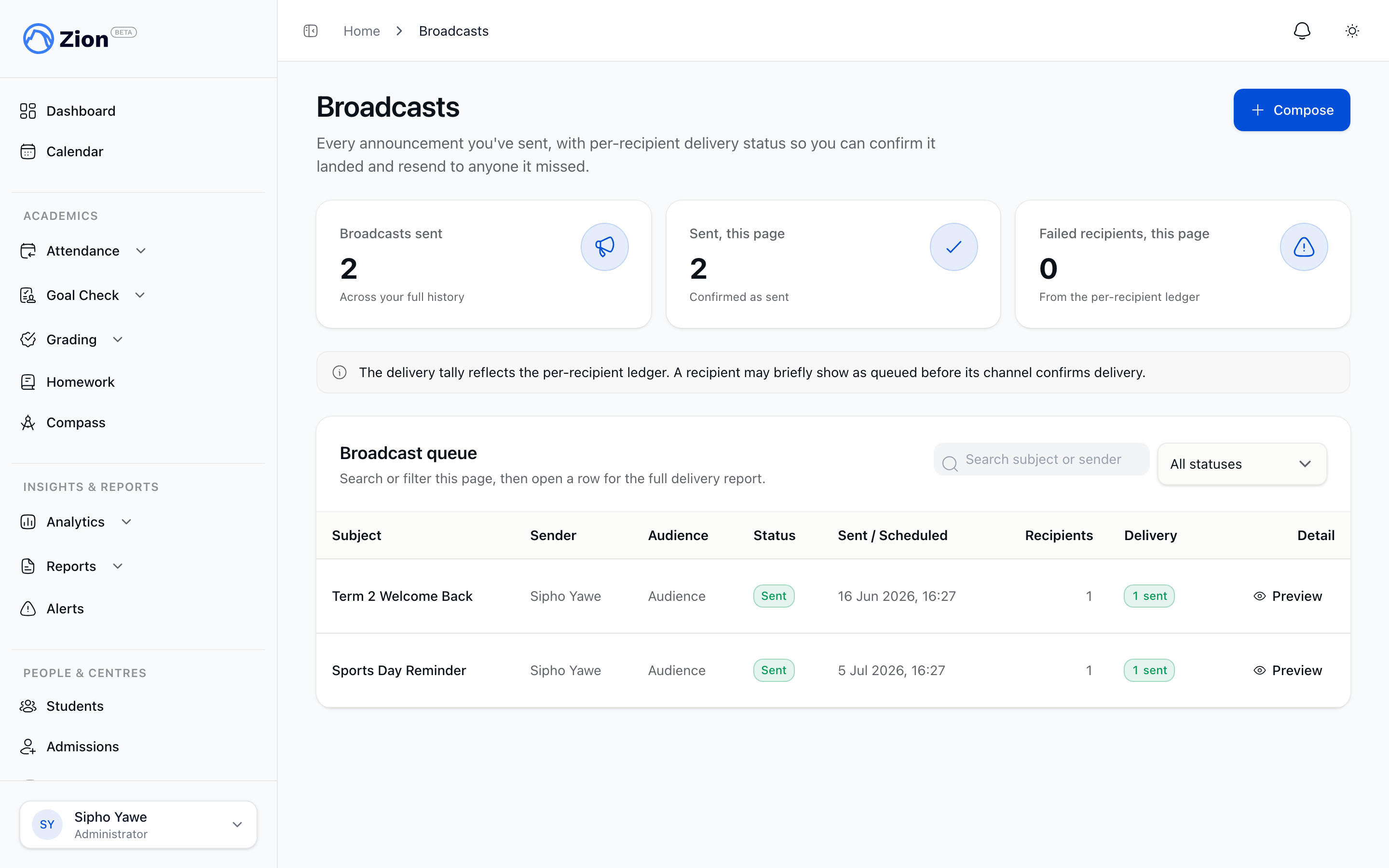Expand the Analytics submenu chevron
1389x868 pixels.
click(126, 522)
